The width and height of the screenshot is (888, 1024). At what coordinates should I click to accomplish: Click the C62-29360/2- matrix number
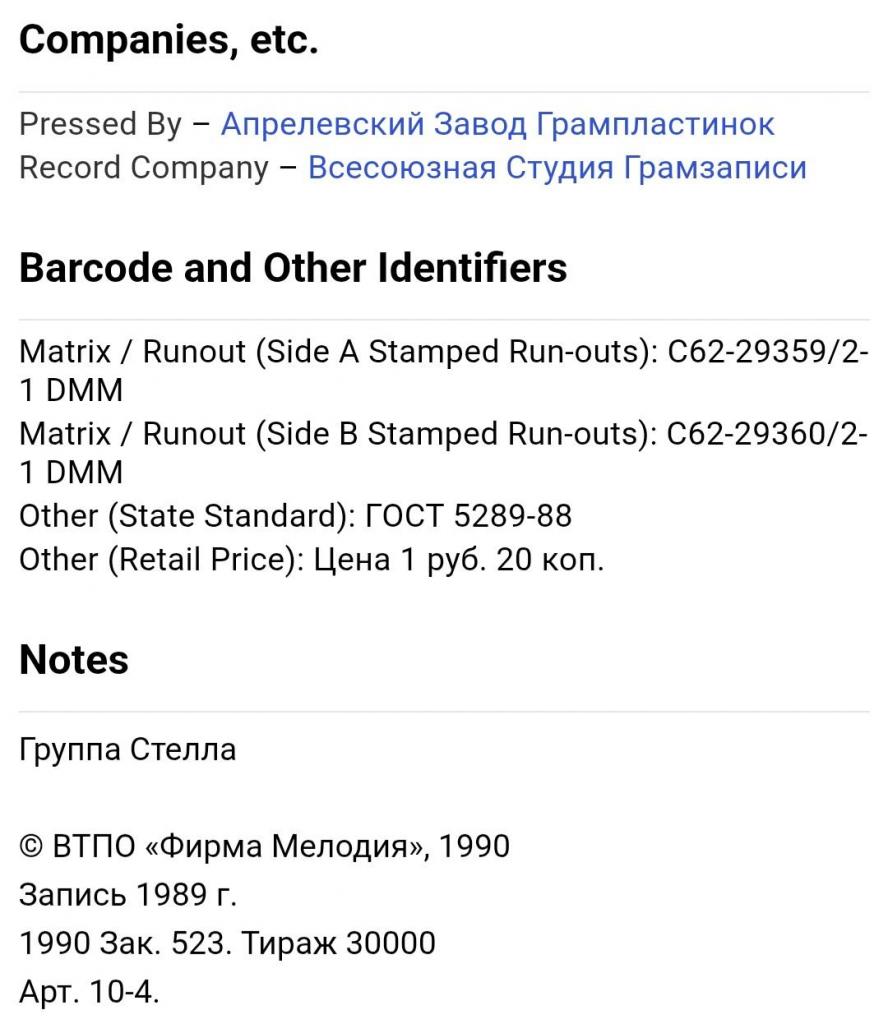767,434
